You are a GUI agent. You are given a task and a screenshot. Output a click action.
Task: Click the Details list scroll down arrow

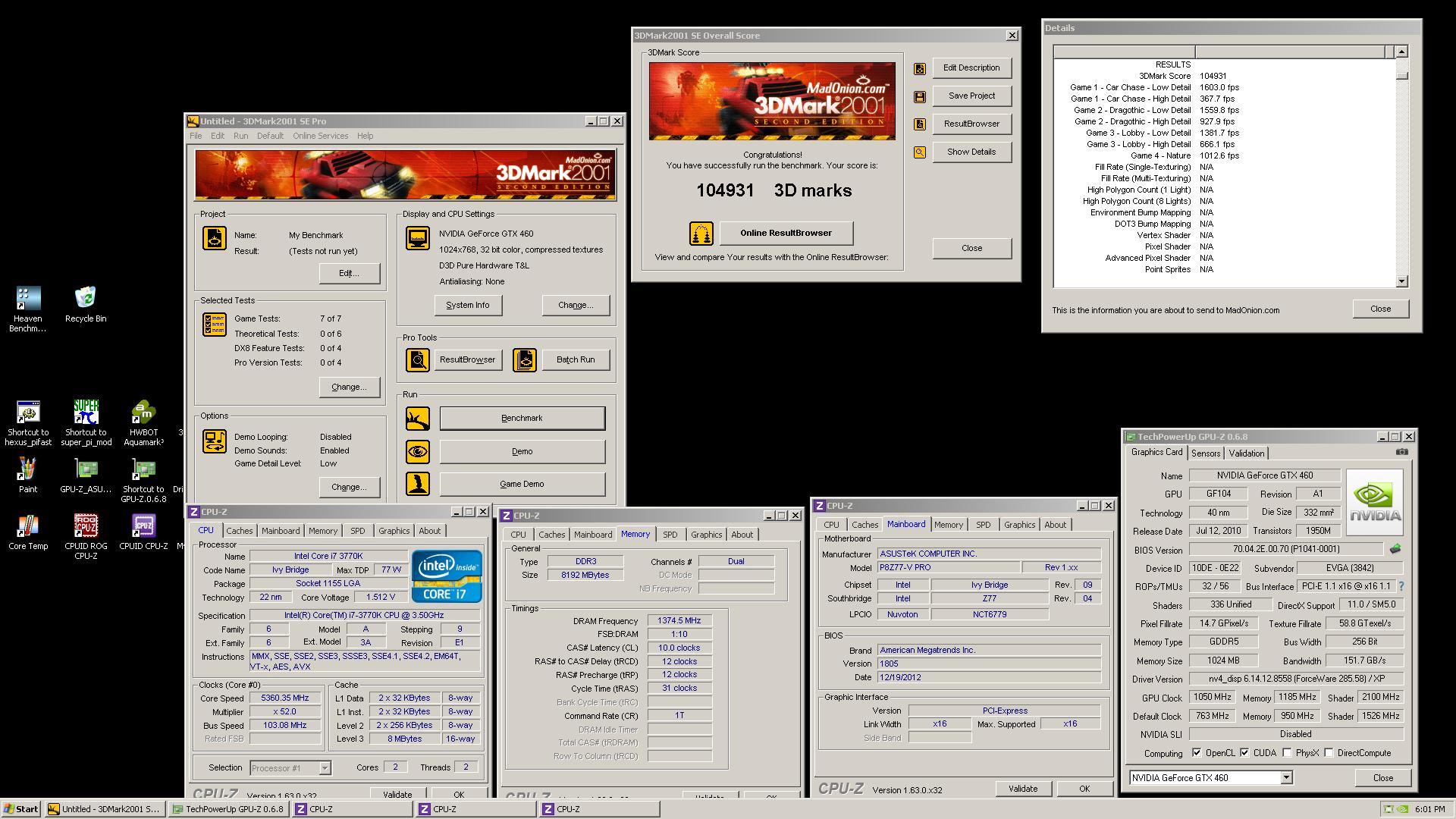click(1401, 281)
